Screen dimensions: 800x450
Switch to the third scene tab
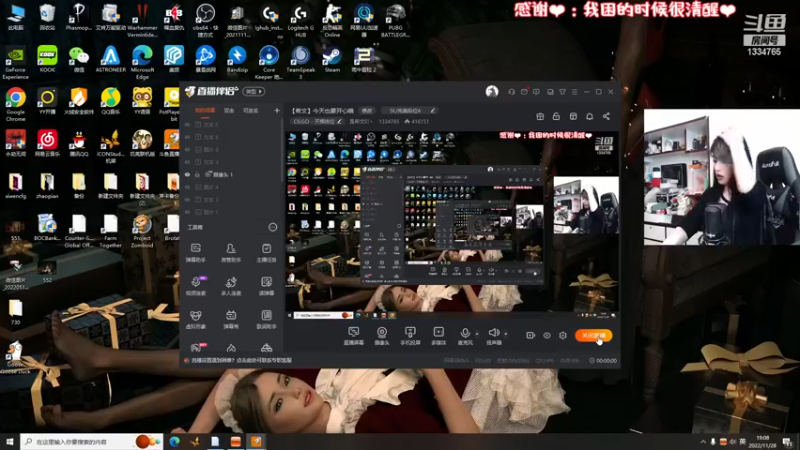[251, 110]
